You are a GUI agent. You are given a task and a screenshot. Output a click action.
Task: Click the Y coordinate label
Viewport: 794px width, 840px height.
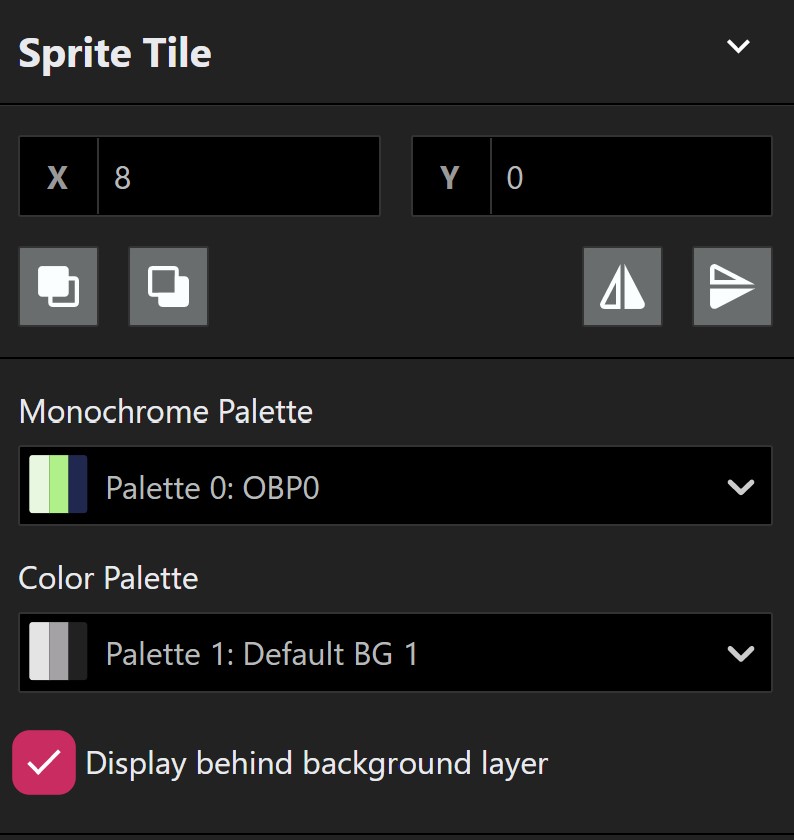coord(450,177)
